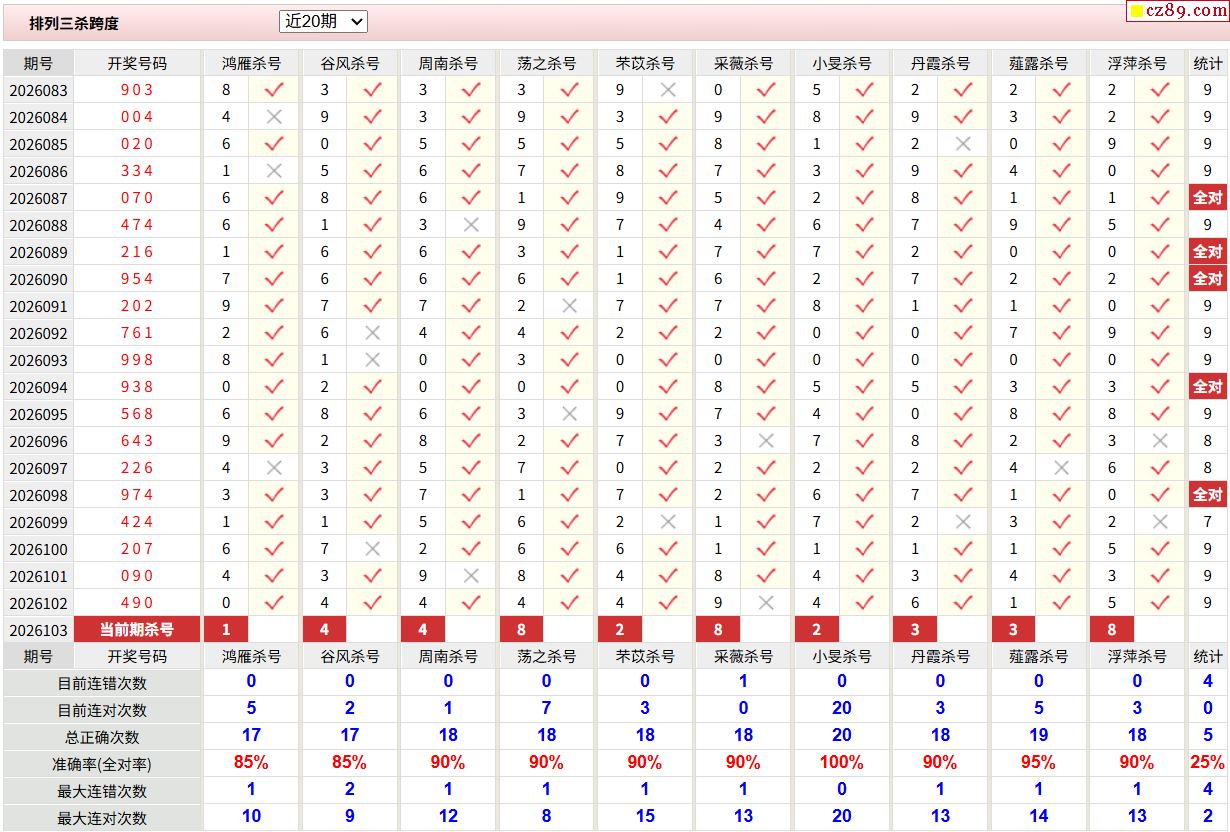This screenshot has width=1230, height=832.
Task: Click the X mark for 采薇杀号 in row 2026096
Action: [766, 441]
